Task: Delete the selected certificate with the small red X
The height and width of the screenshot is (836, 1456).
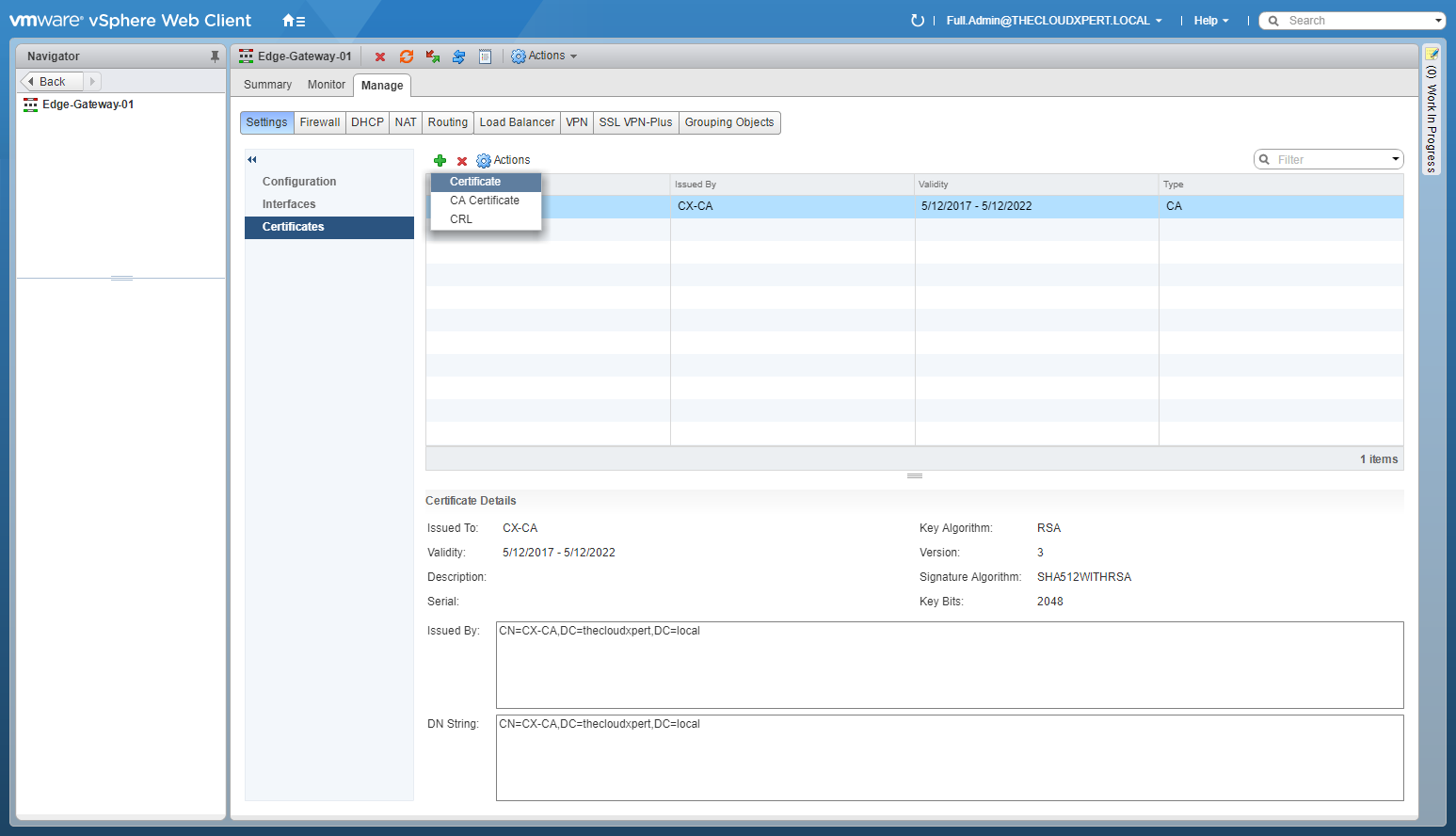Action: (462, 161)
